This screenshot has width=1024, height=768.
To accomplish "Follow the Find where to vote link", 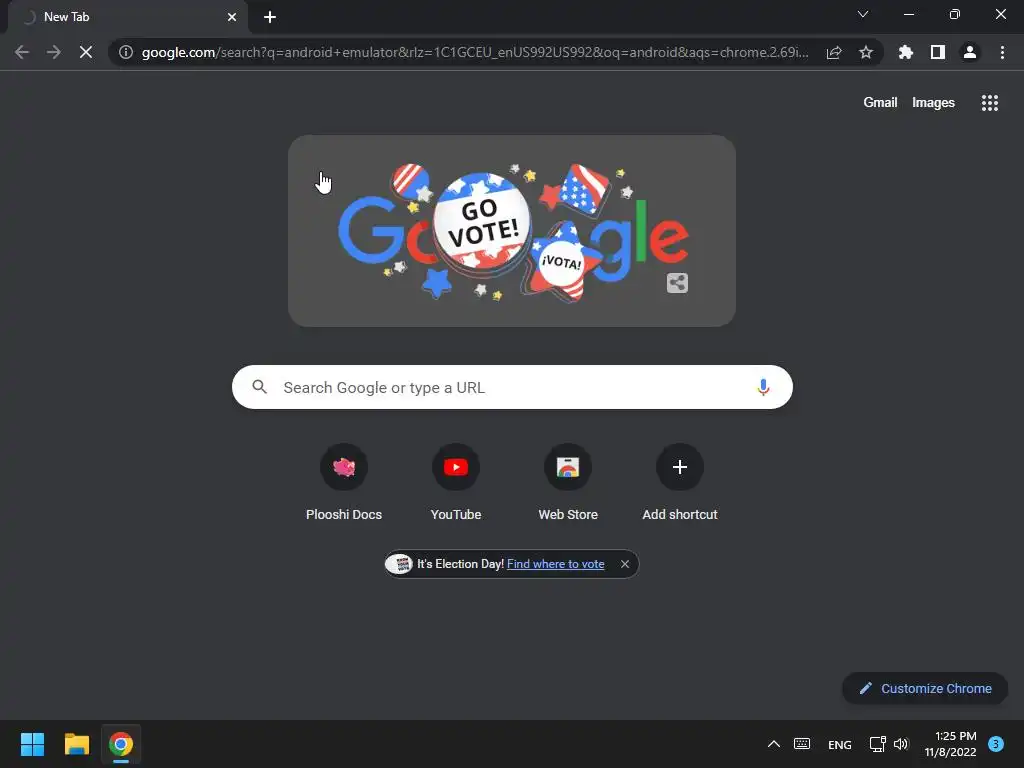I will [x=556, y=564].
